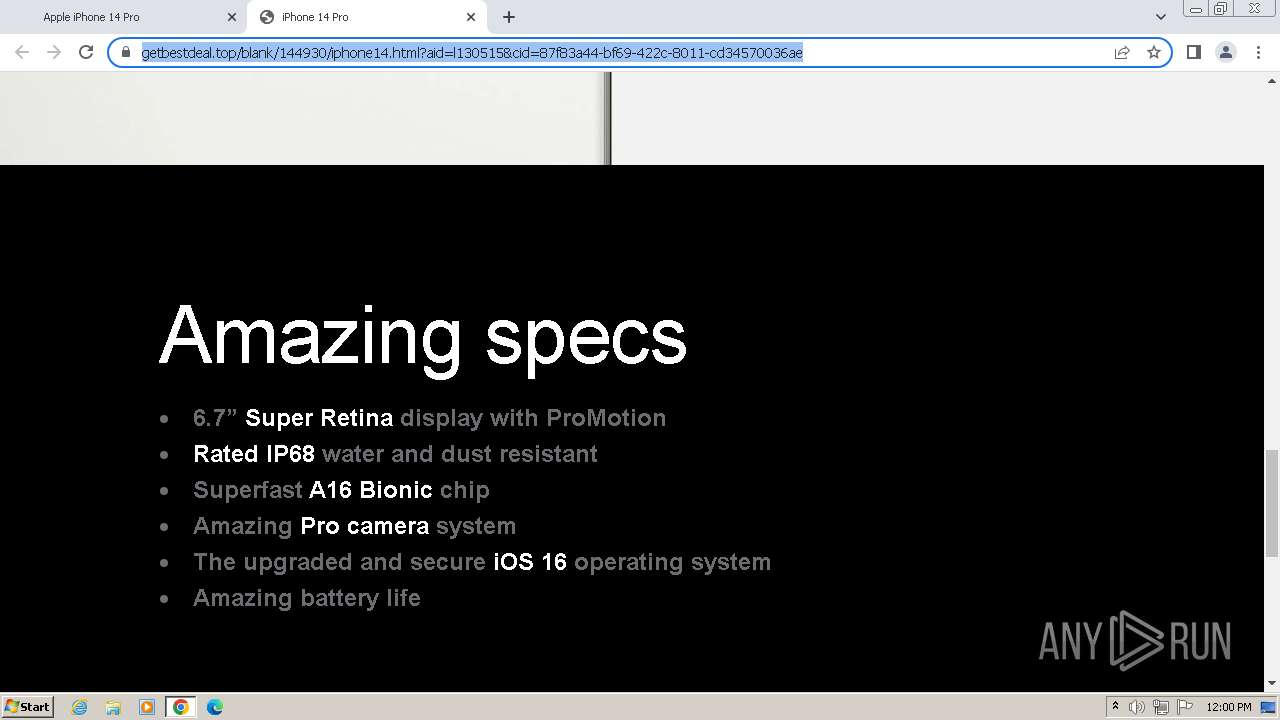Go forward to the next page
This screenshot has height=720, width=1280.
(x=54, y=52)
